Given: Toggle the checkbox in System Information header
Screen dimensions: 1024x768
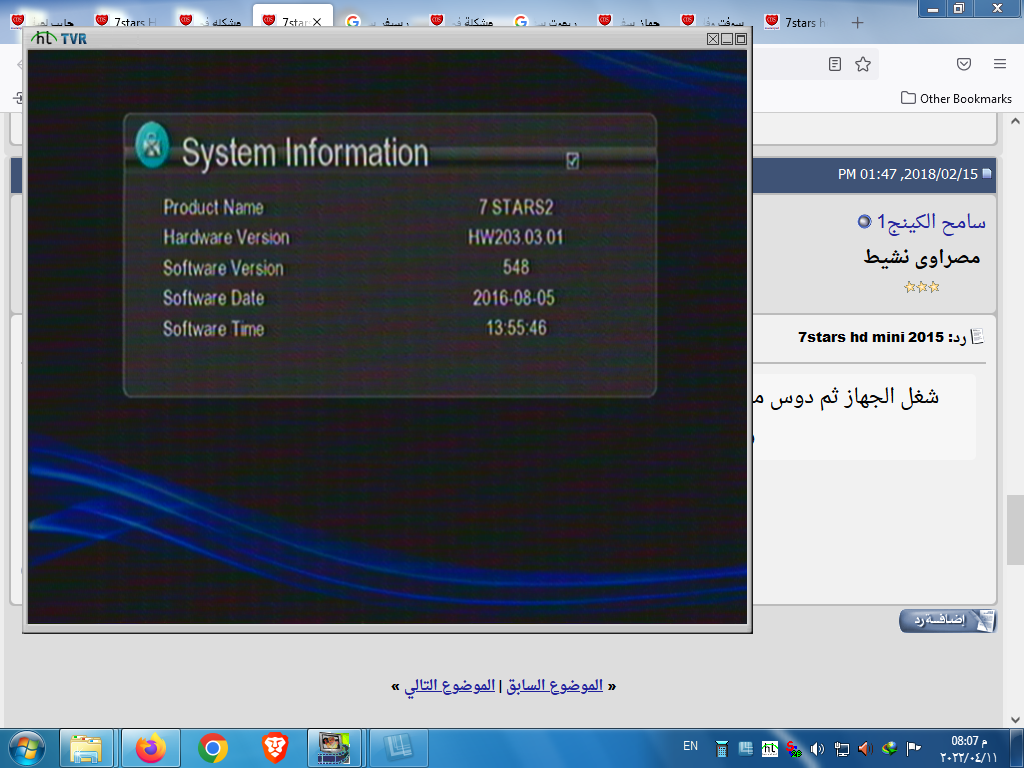Looking at the screenshot, I should click(572, 161).
